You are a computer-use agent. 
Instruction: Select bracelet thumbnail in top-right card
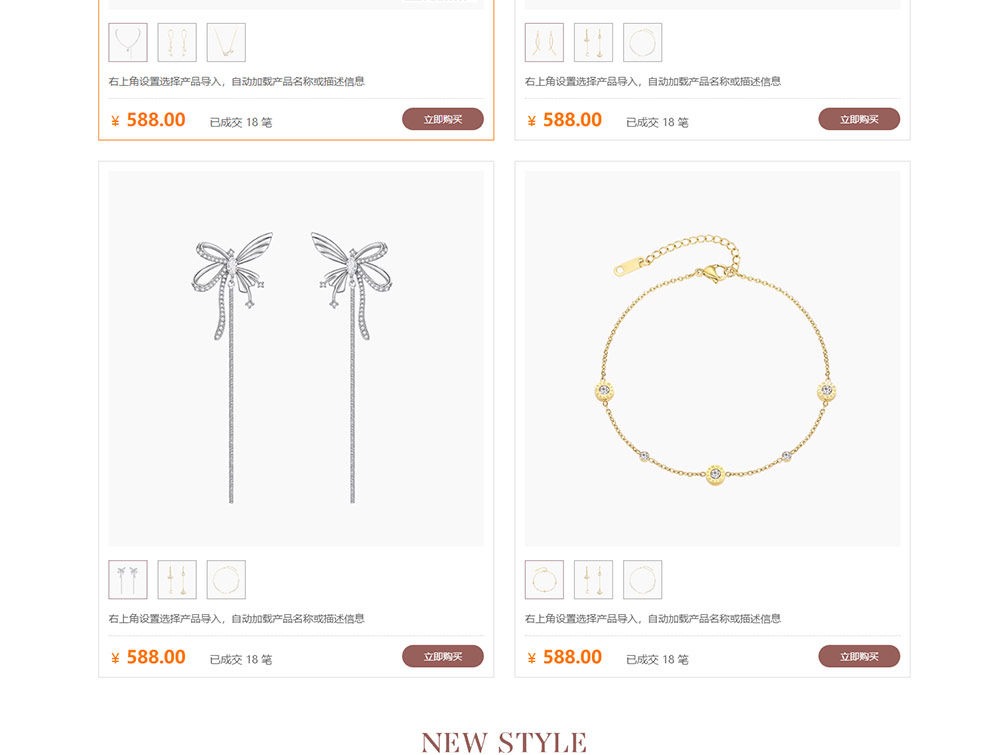(643, 43)
